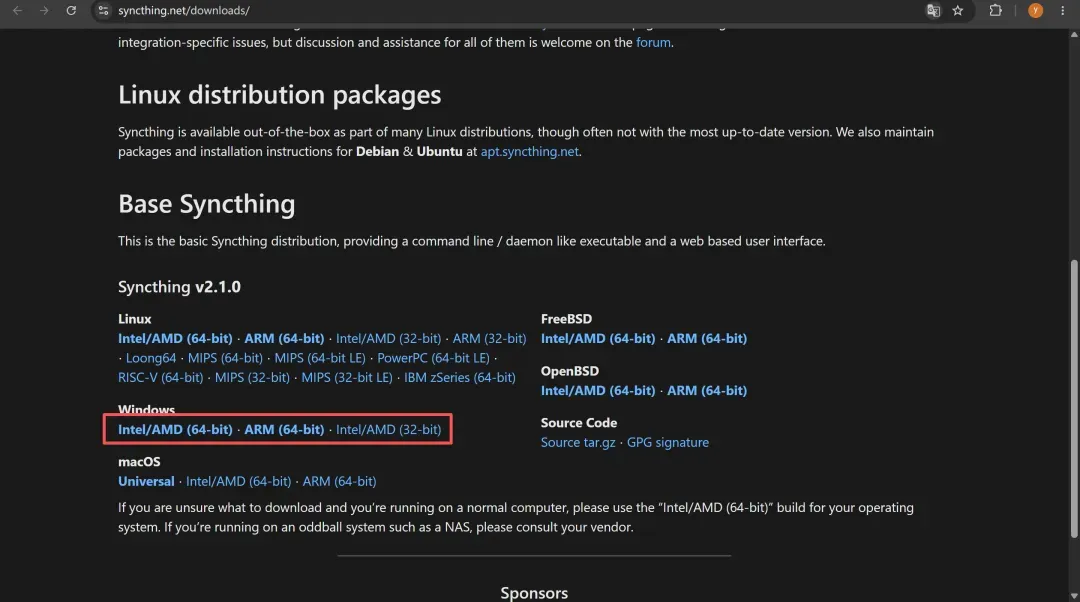Bookmark this page with the star icon
The image size is (1080, 602).
[x=957, y=10]
